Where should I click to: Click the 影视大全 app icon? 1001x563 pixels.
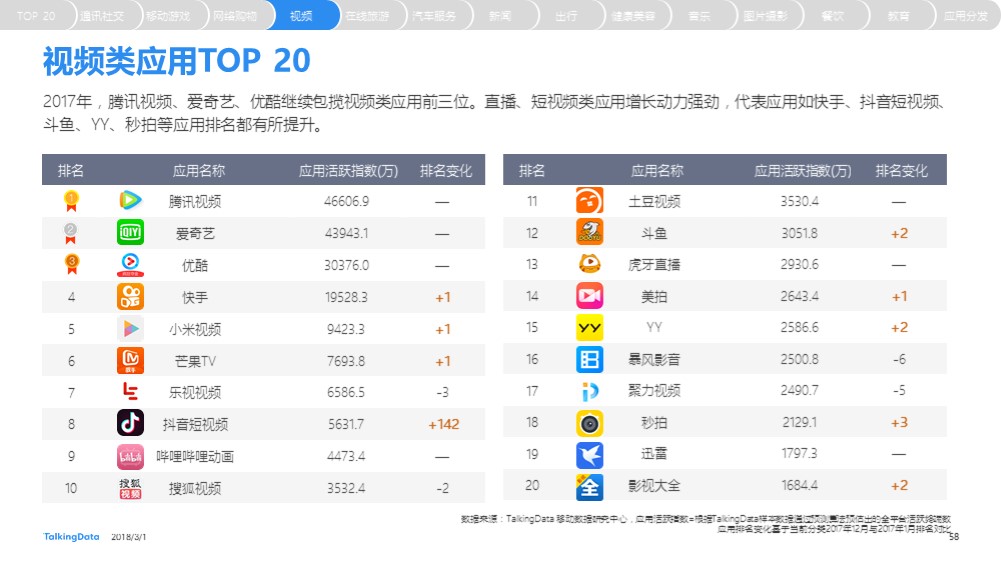[x=589, y=486]
